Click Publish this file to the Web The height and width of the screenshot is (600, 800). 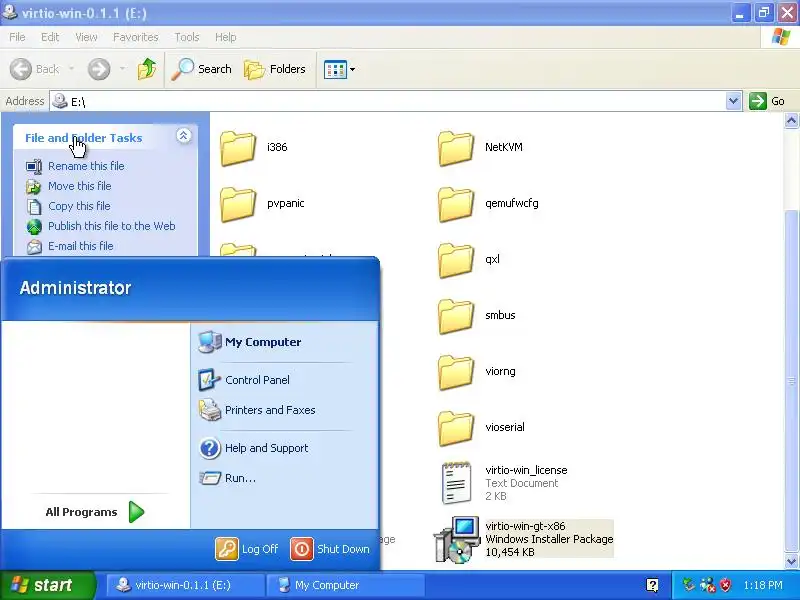(112, 226)
